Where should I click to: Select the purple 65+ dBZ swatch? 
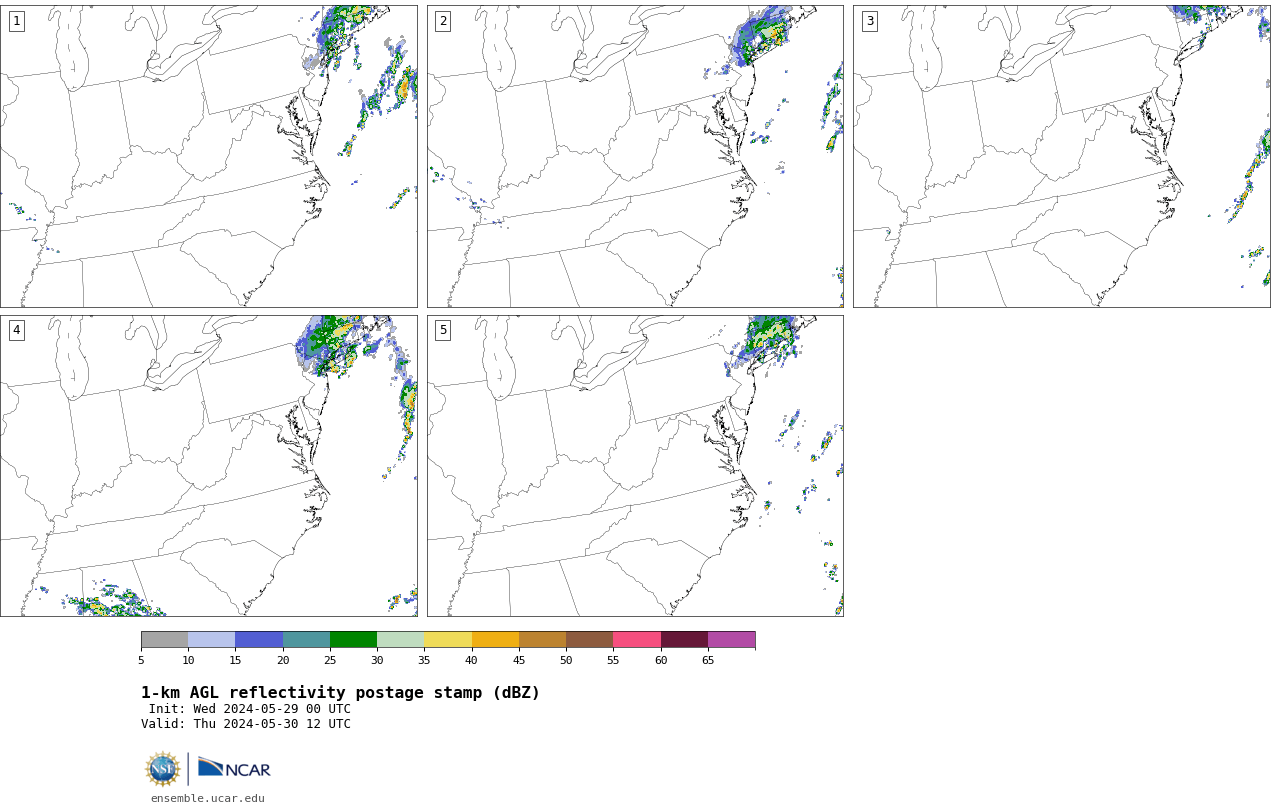pos(731,640)
